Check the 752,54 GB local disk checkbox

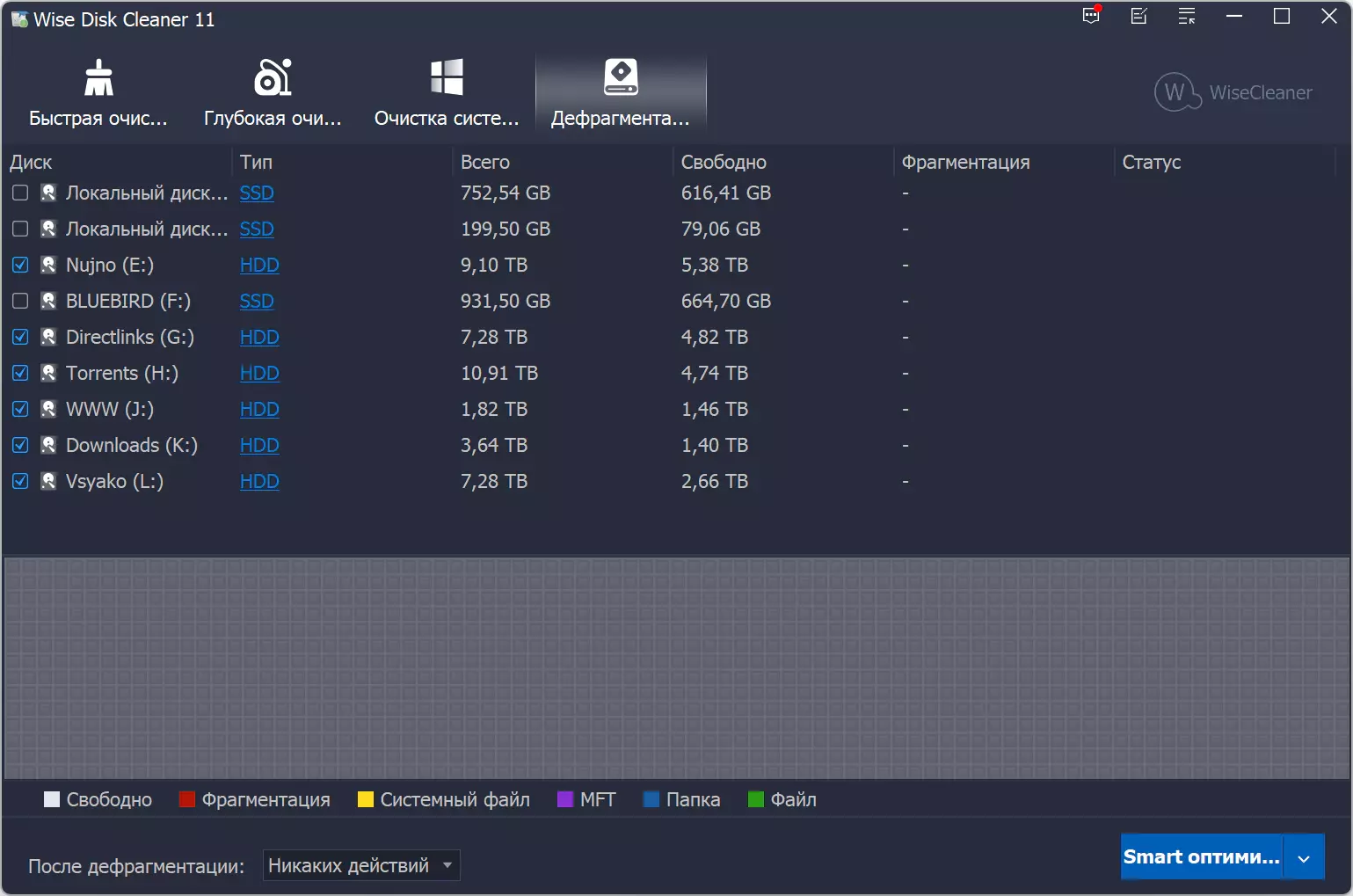point(20,193)
